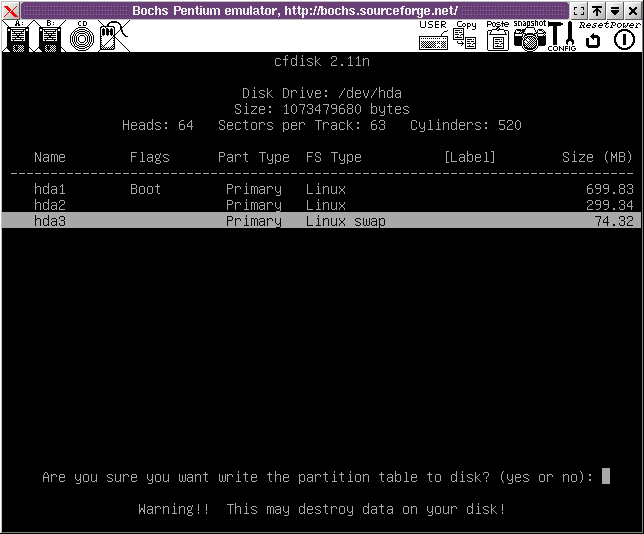Click the cursor after the yes or no prompt

[606, 477]
